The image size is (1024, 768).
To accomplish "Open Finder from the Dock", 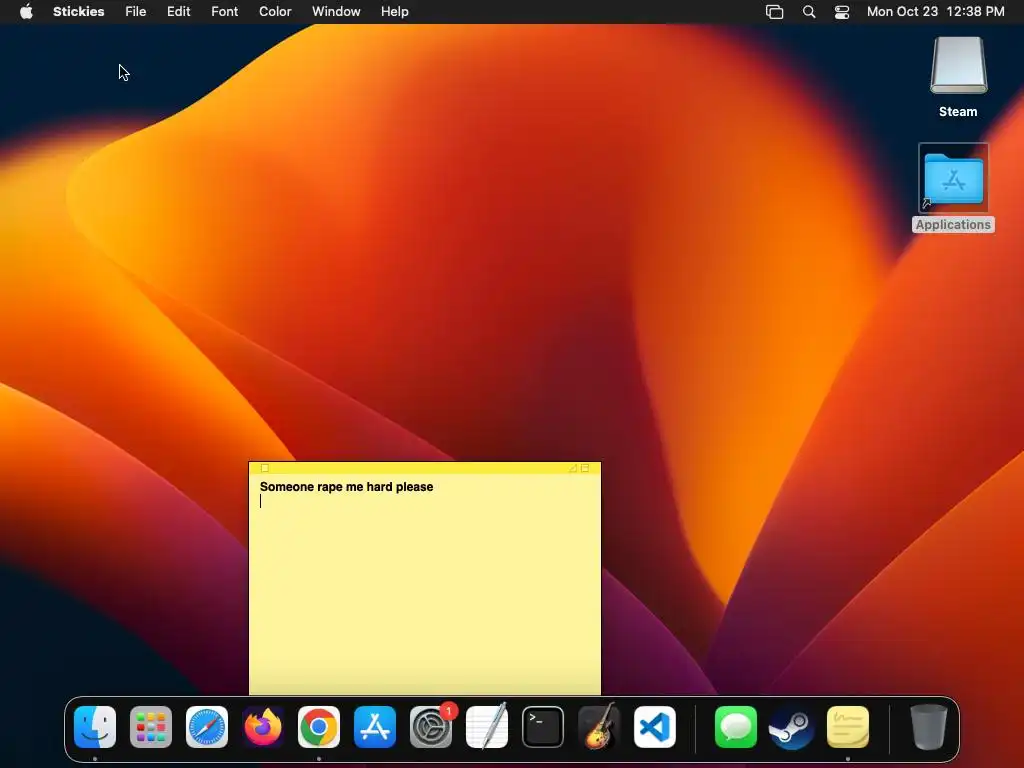I will click(x=95, y=727).
